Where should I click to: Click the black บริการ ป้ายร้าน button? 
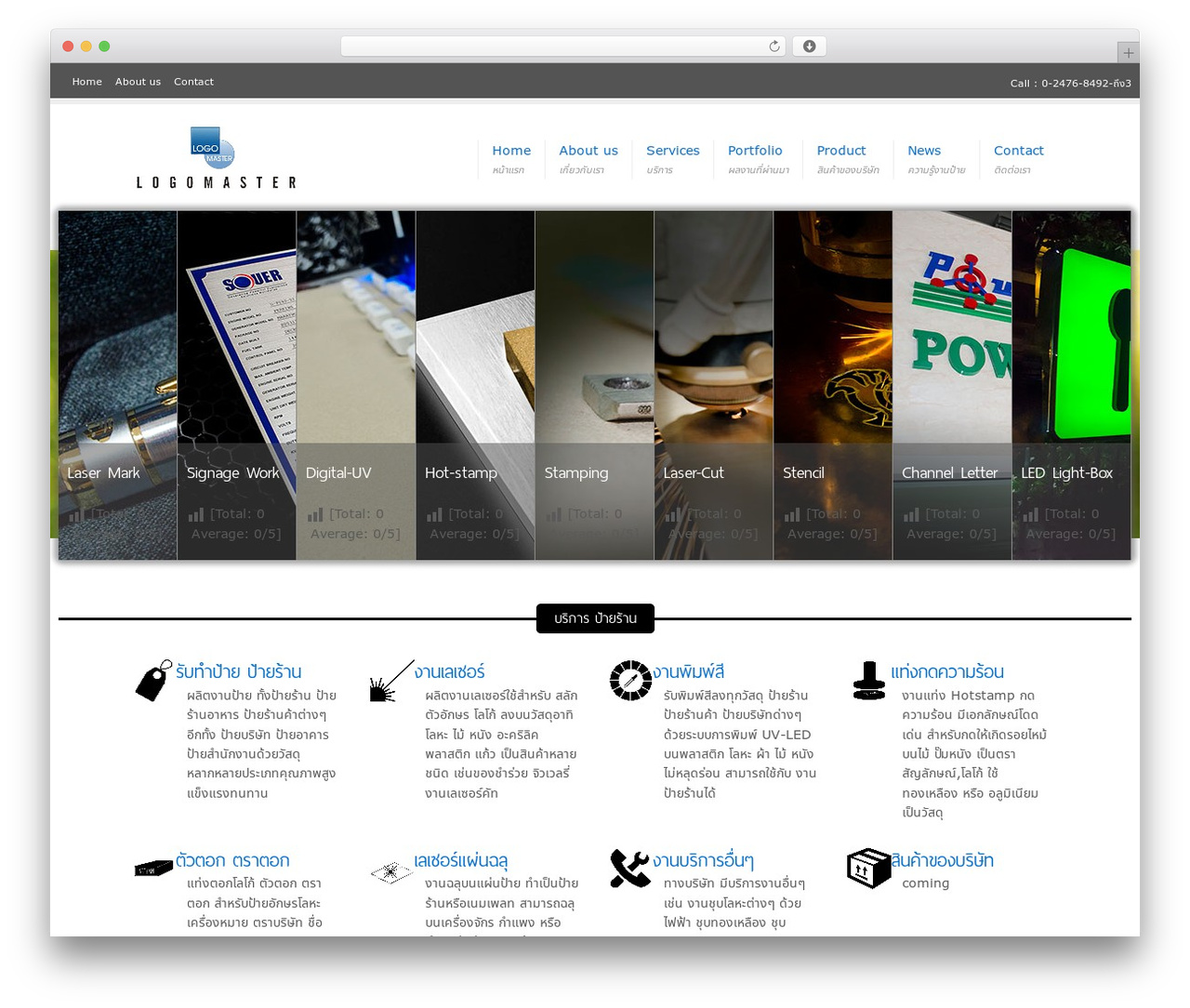point(595,618)
